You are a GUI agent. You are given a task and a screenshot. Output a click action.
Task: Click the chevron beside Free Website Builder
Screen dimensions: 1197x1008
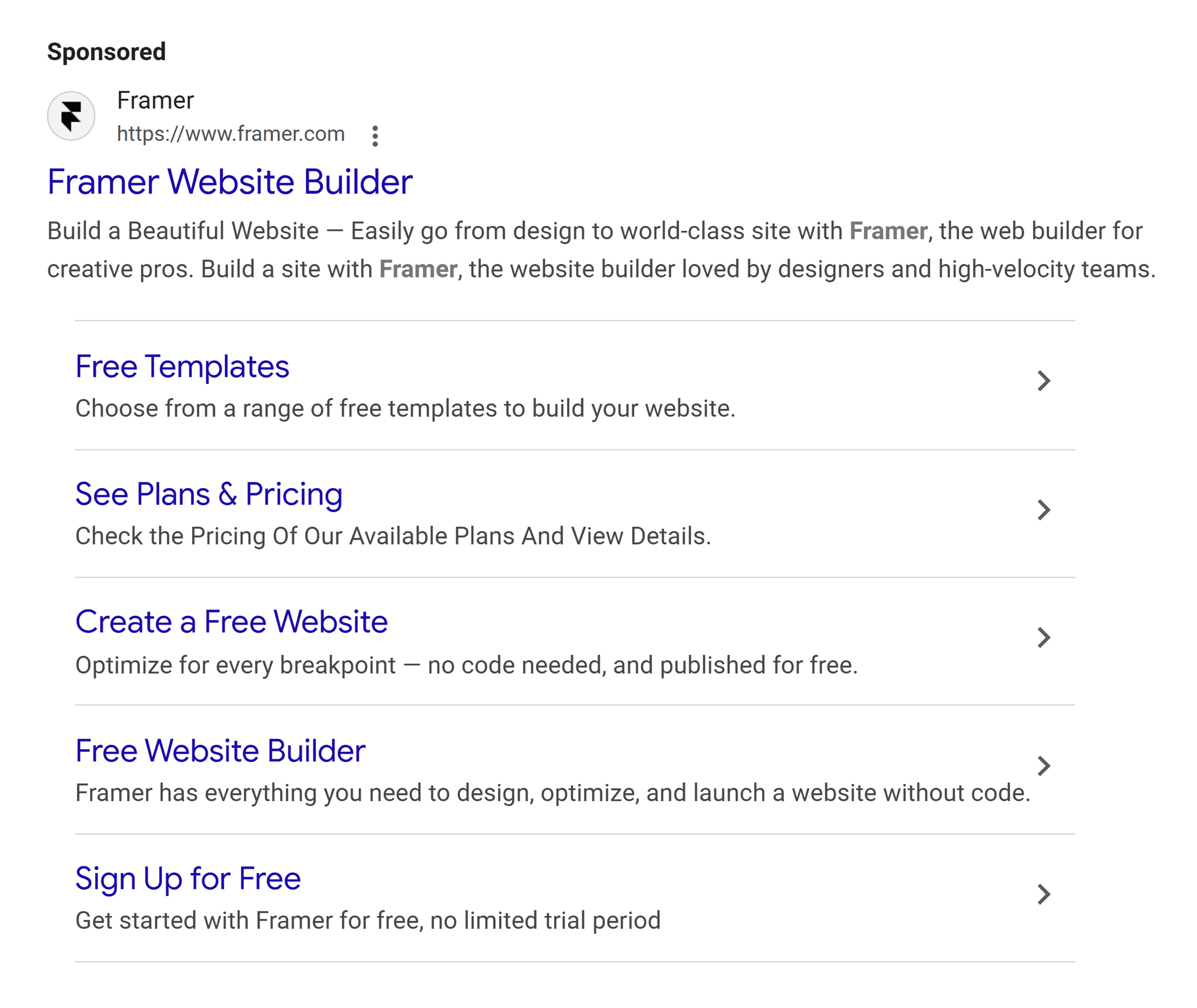pos(1043,766)
